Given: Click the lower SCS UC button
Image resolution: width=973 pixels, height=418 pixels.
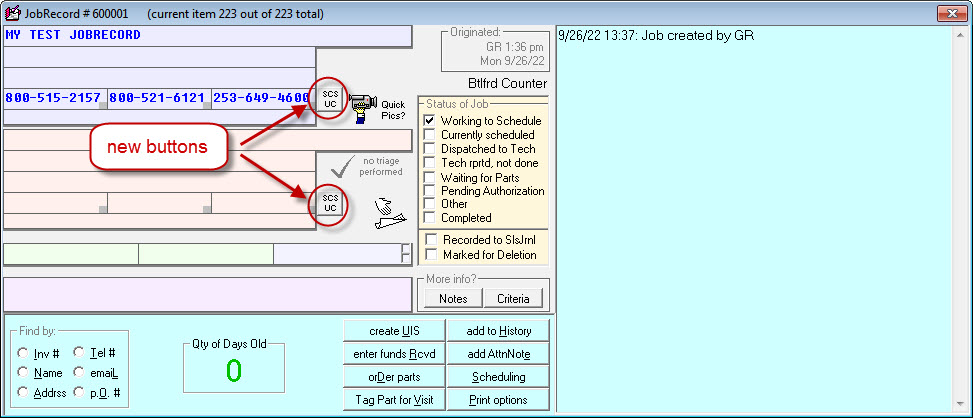Looking at the screenshot, I should tap(330, 204).
